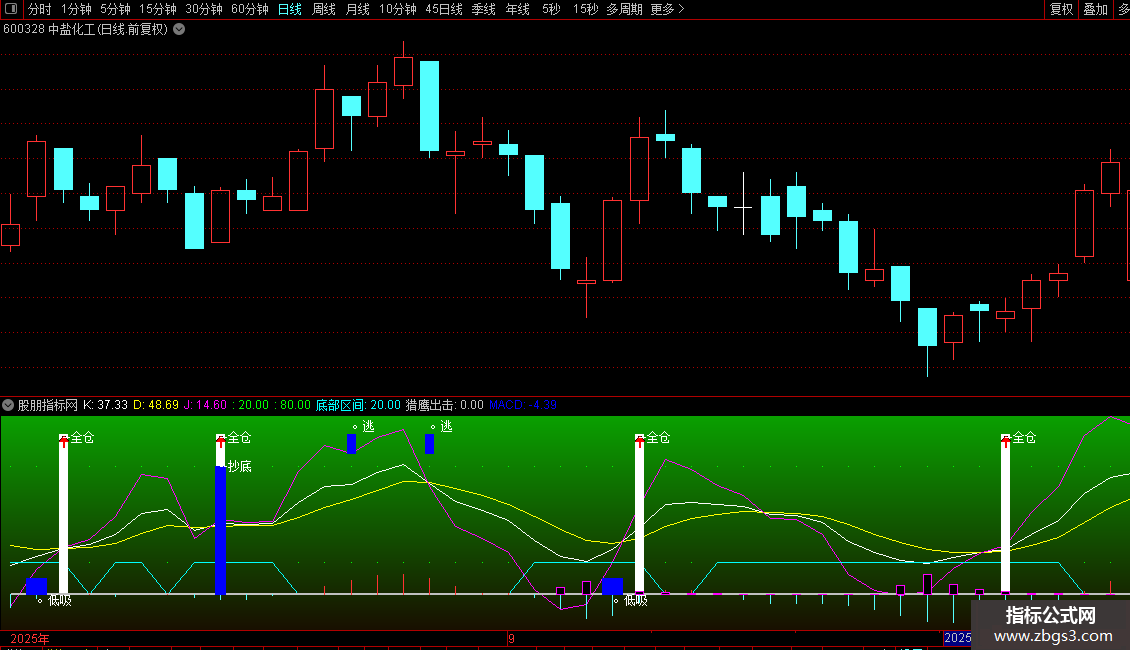The height and width of the screenshot is (650, 1130).
Task: Select the 5分钟 period tab
Action: 115,9
